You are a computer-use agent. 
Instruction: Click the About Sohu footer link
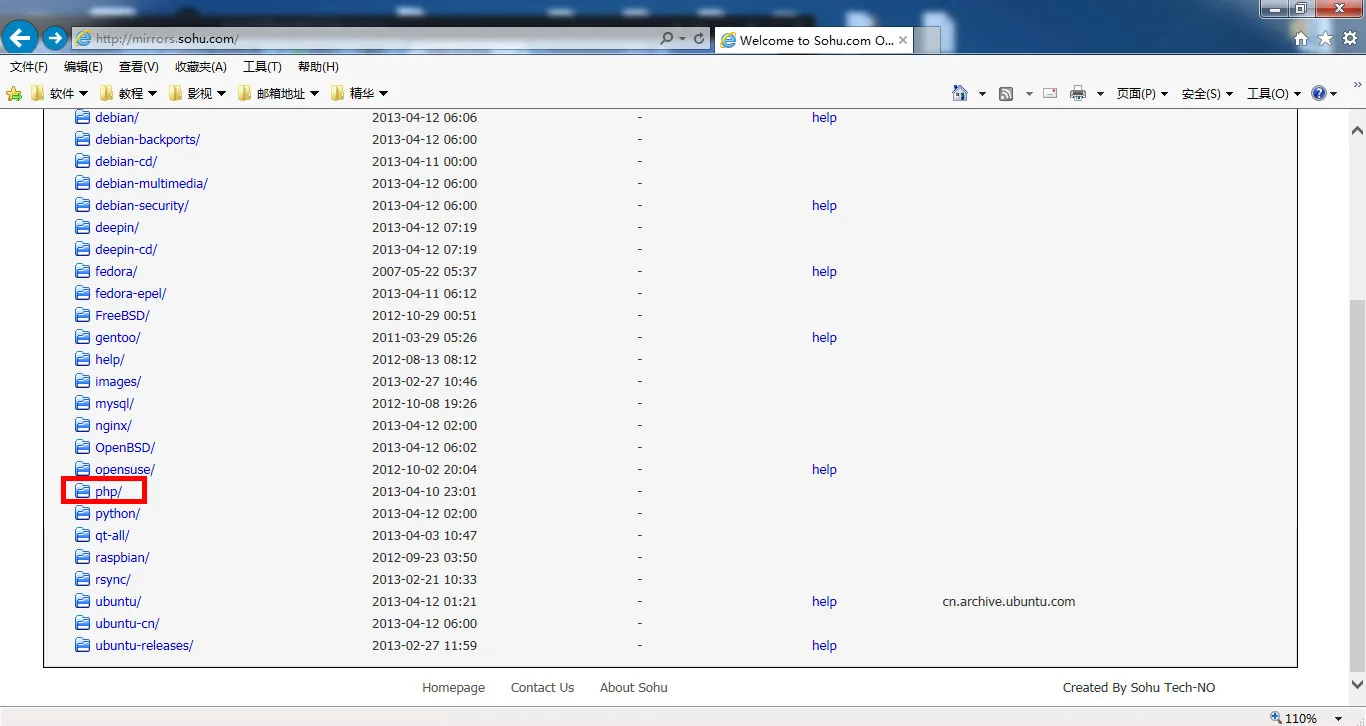[x=633, y=687]
